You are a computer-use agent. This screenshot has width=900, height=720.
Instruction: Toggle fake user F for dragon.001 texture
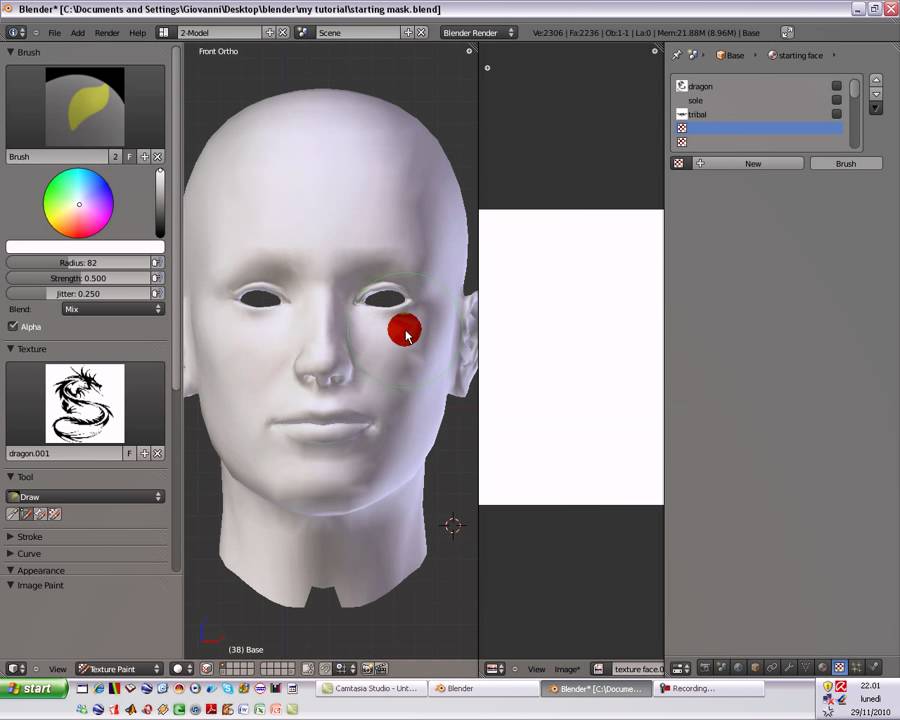pyautogui.click(x=130, y=453)
